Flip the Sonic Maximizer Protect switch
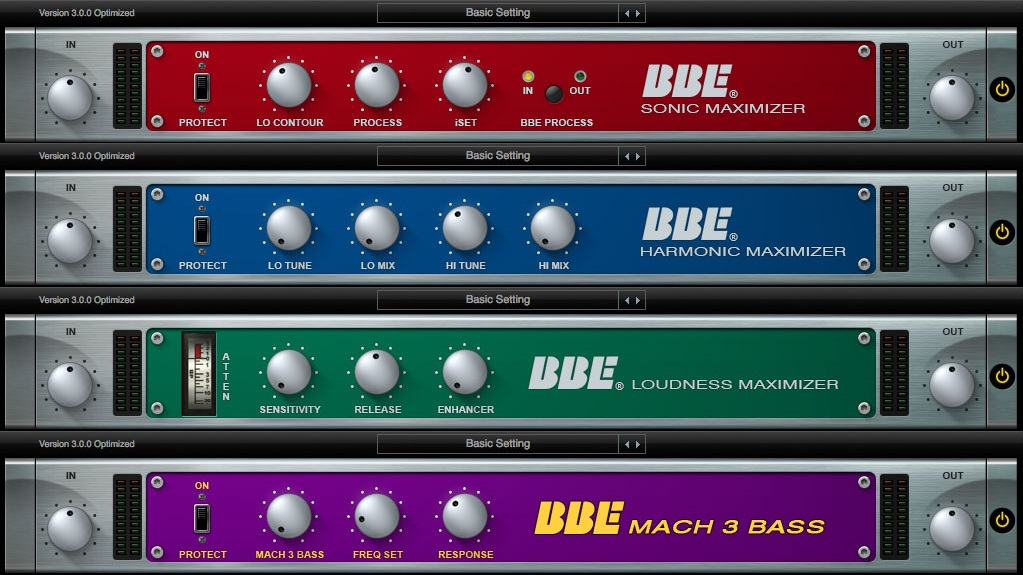Image resolution: width=1023 pixels, height=575 pixels. coord(202,87)
